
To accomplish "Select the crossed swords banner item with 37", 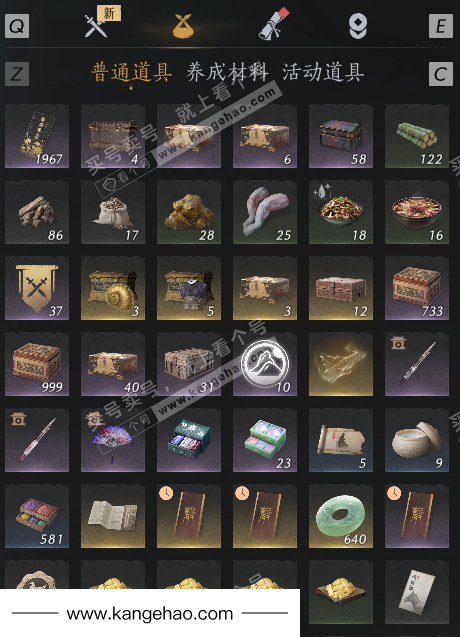I will [x=37, y=288].
